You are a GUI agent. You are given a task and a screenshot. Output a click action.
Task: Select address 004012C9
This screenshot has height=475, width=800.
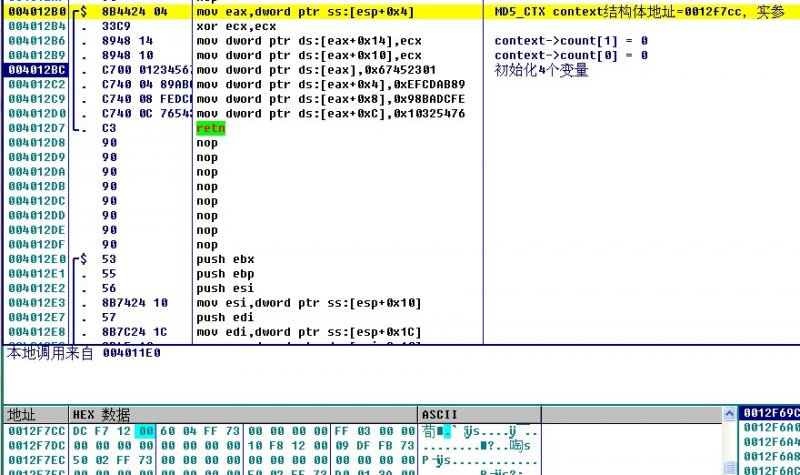click(37, 99)
